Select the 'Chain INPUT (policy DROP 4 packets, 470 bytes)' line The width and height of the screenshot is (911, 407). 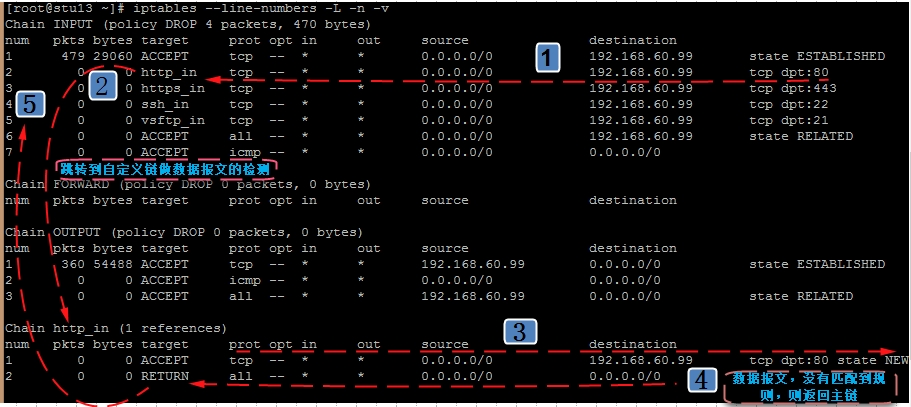(188, 24)
